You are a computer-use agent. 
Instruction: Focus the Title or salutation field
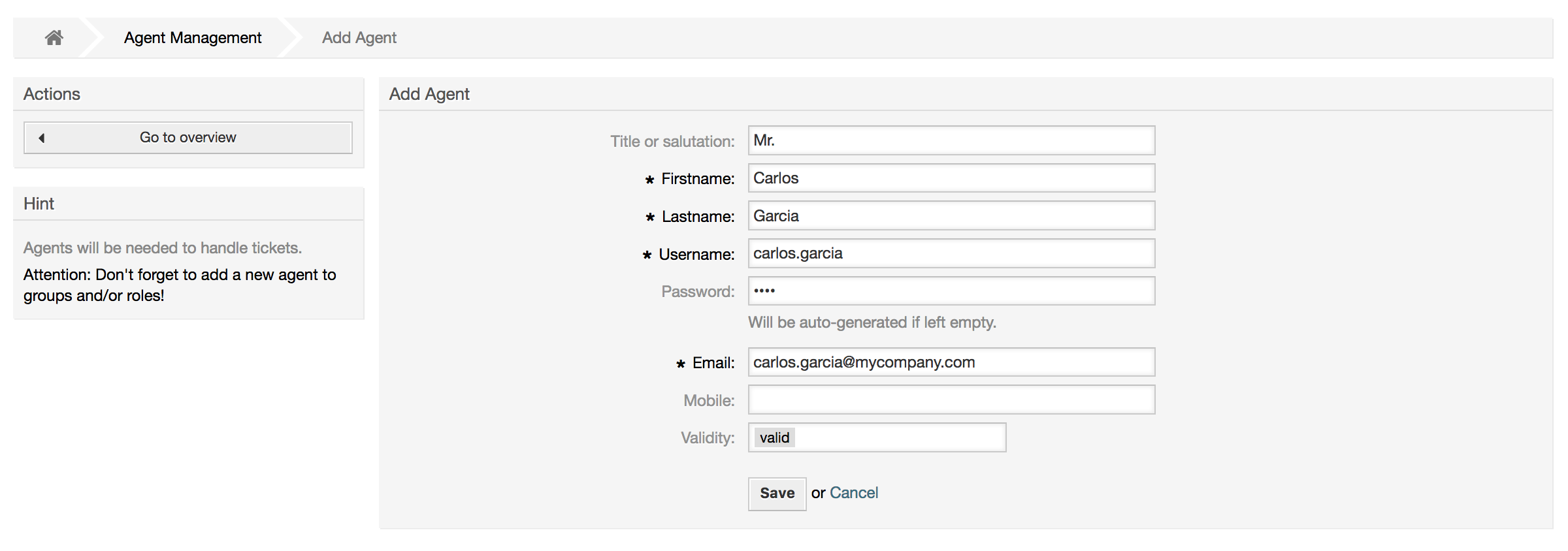951,140
